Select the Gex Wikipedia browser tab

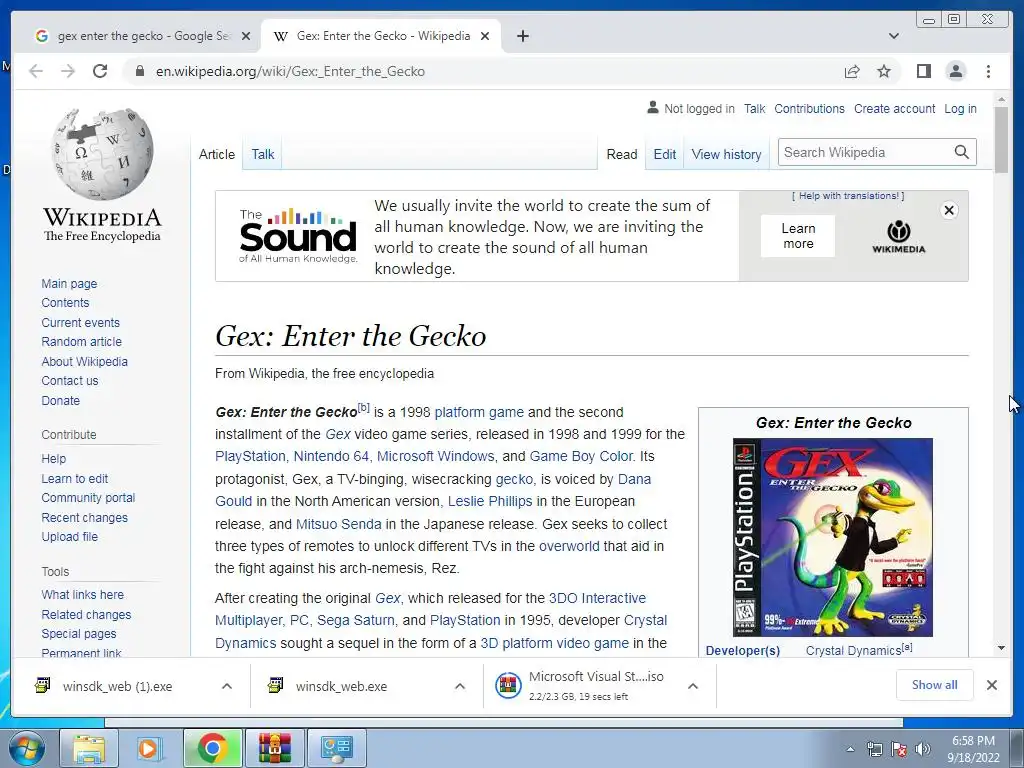(383, 36)
